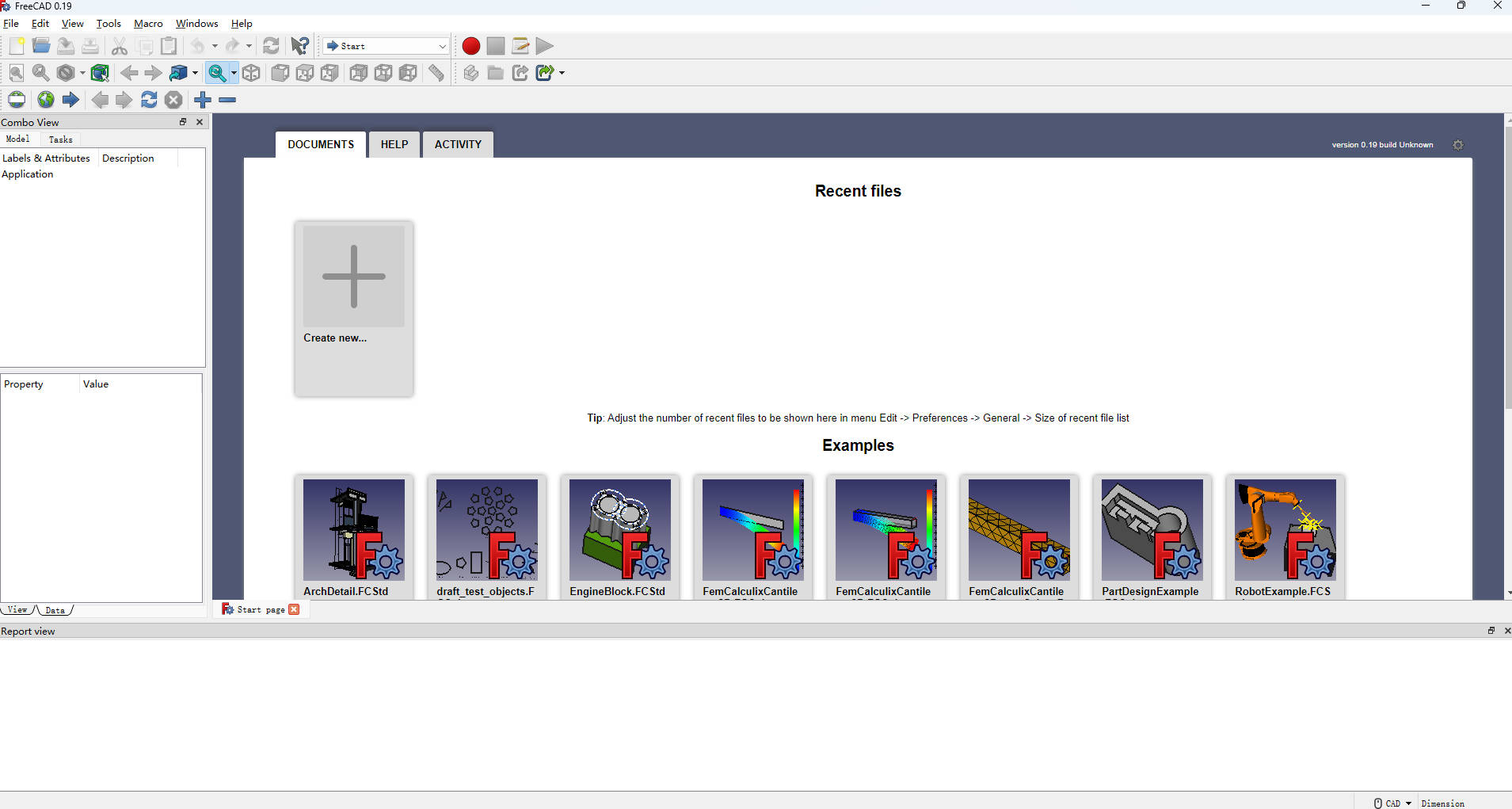This screenshot has width=1512, height=809.
Task: Click the Fit Selection magnifier icon
Action: [x=41, y=73]
